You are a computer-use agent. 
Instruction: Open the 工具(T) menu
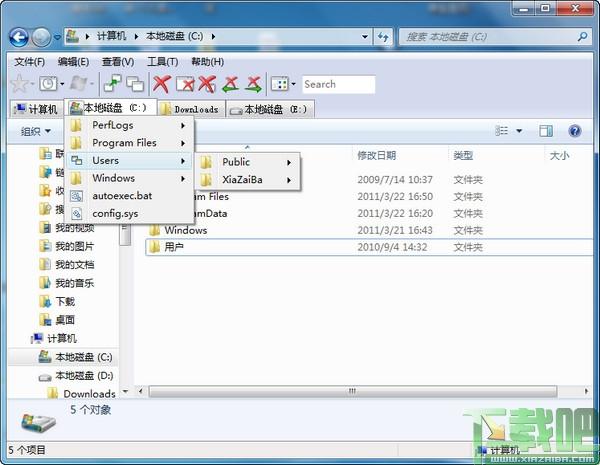click(x=163, y=62)
